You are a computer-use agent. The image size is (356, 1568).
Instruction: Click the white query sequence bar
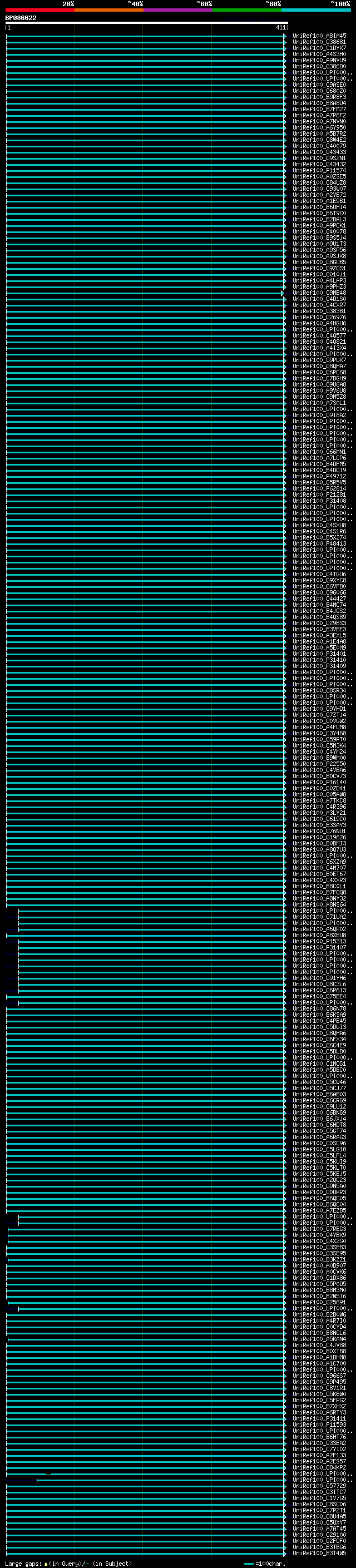pos(147,23)
